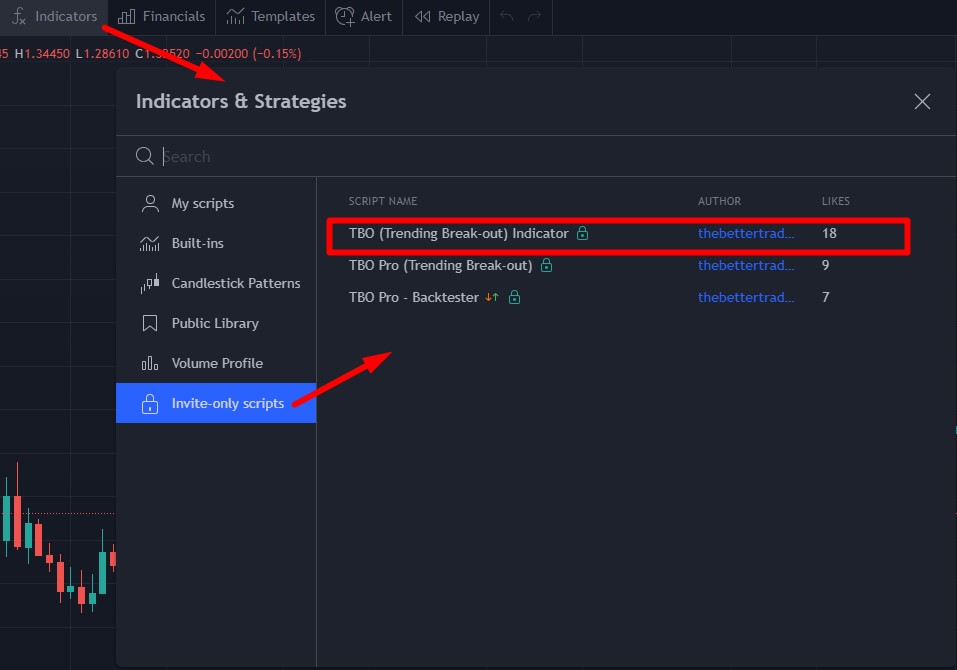Click the lock icon beside TBO Pro (Trending Break-out)
957x670 pixels.
coord(545,265)
